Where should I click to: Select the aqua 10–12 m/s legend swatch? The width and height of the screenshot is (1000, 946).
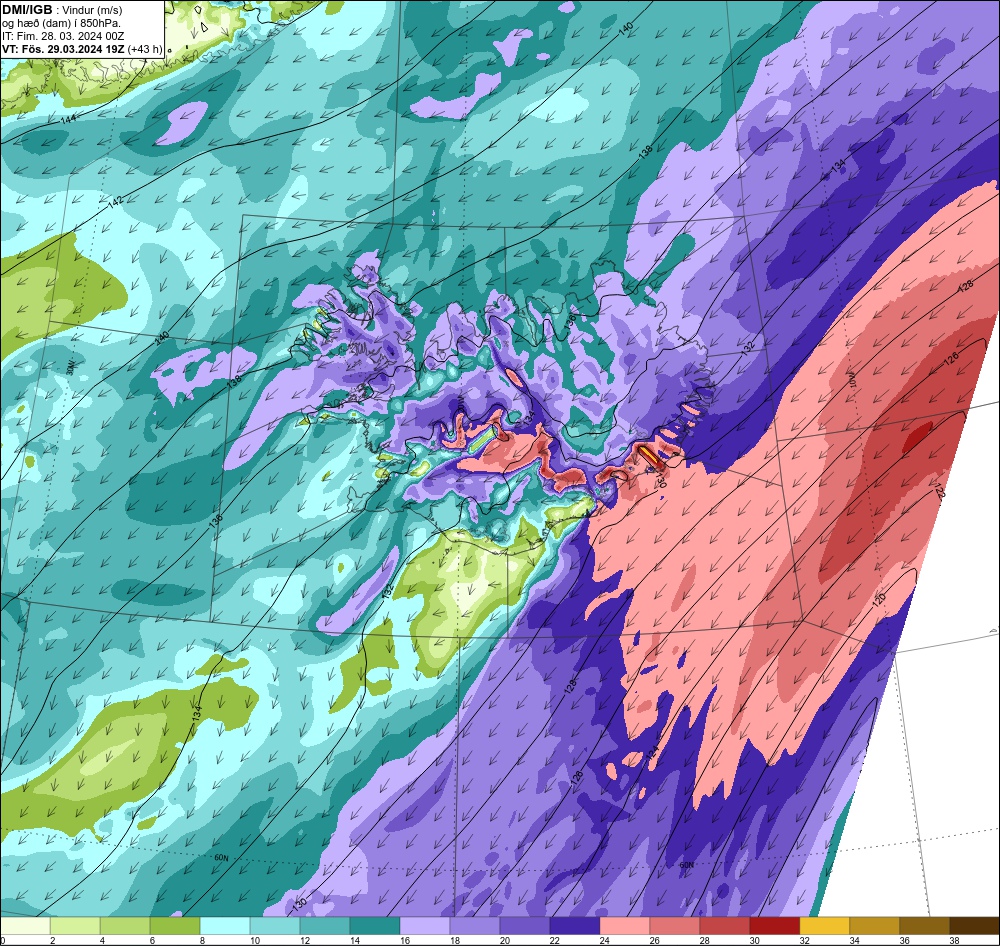click(x=275, y=925)
